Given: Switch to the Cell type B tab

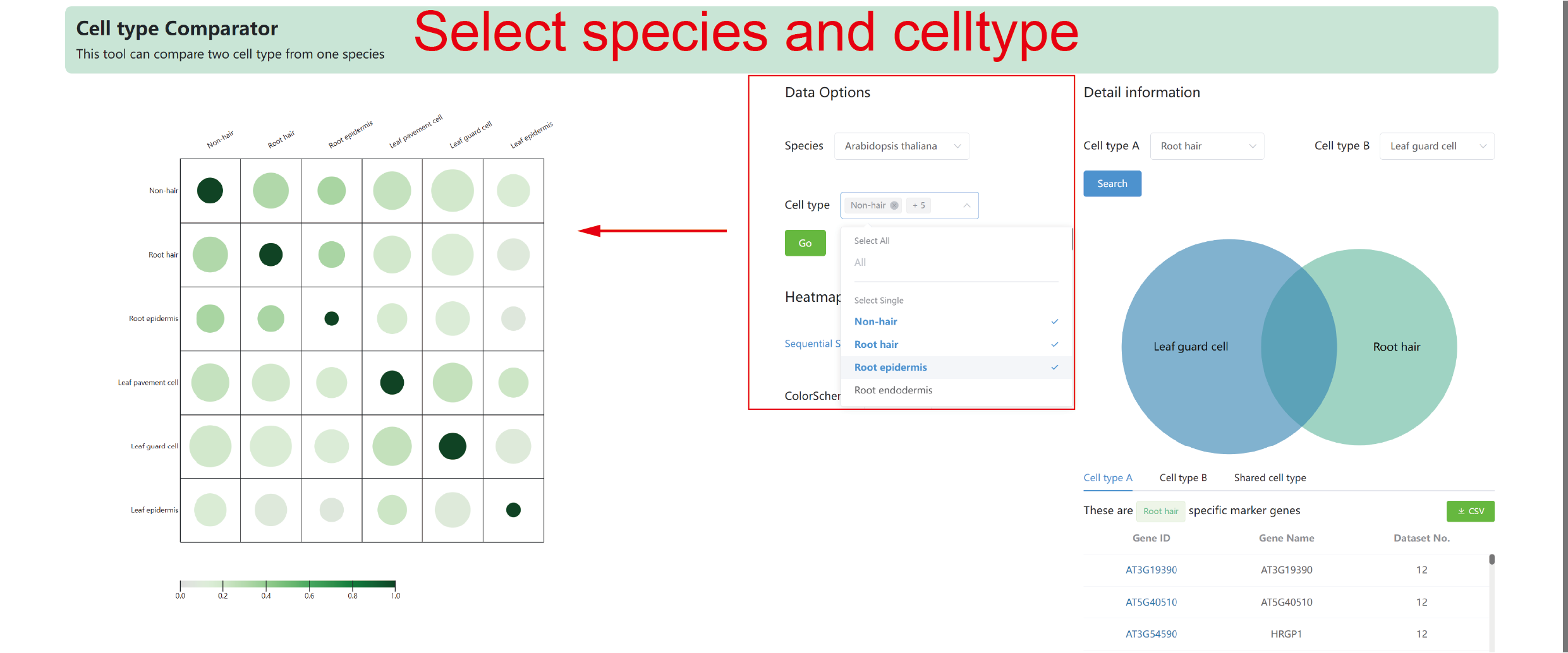Looking at the screenshot, I should (1183, 478).
